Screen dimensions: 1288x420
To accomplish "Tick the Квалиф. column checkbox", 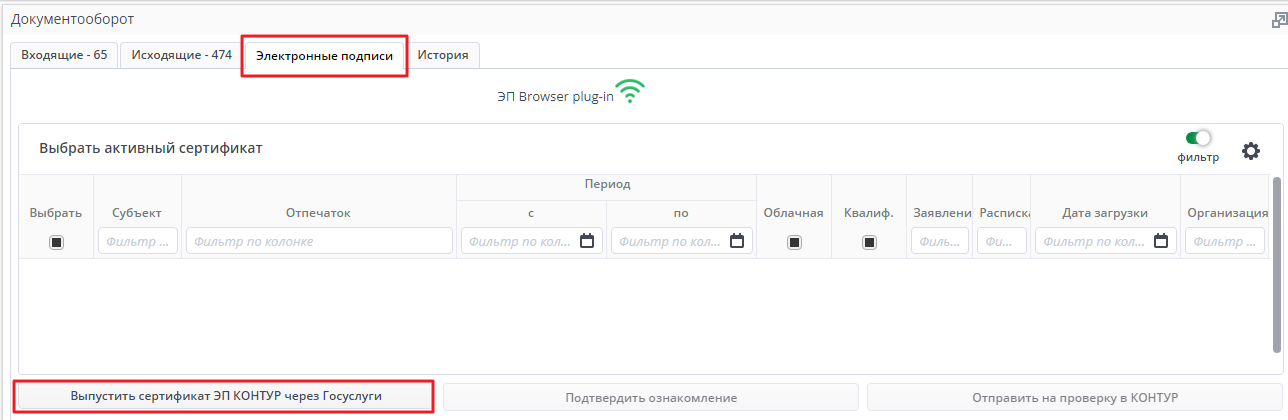I will tap(869, 242).
